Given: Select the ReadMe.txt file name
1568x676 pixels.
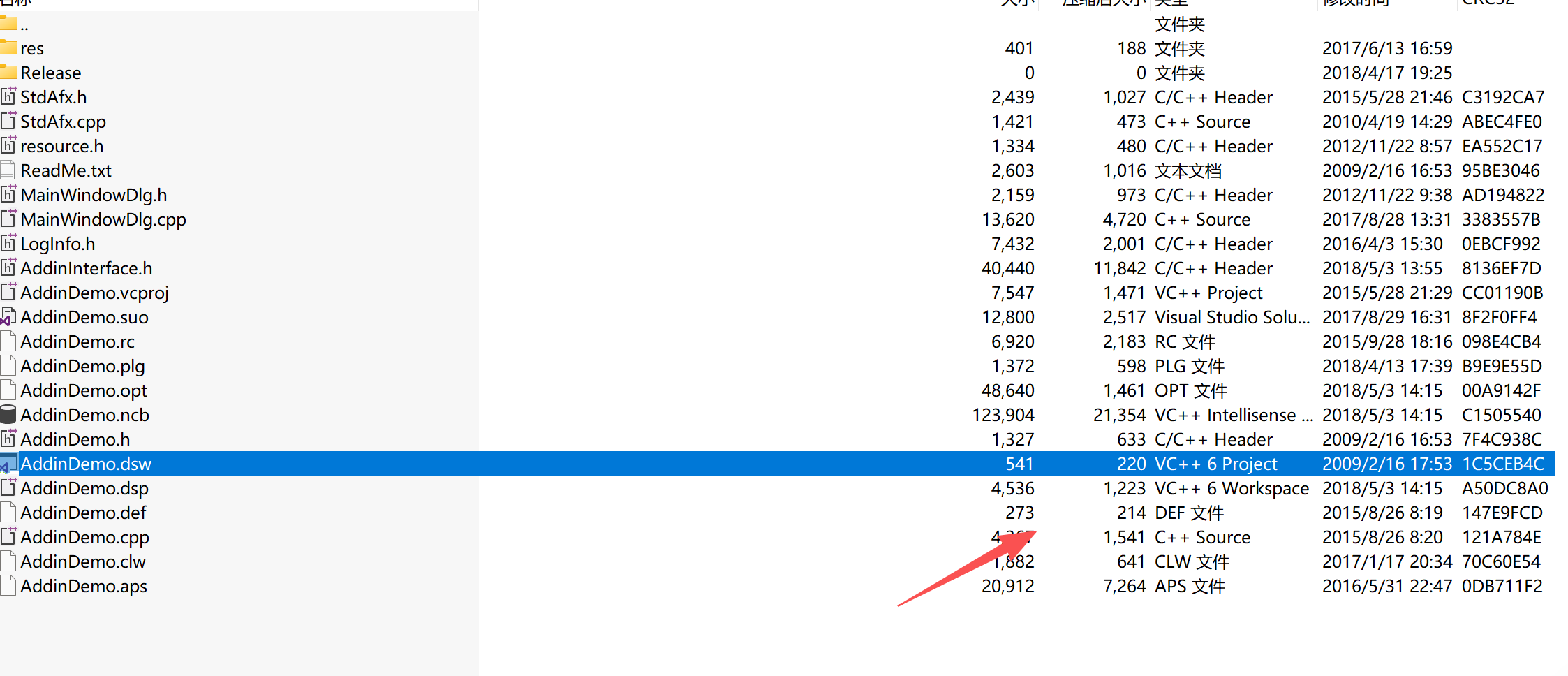Looking at the screenshot, I should pyautogui.click(x=66, y=170).
